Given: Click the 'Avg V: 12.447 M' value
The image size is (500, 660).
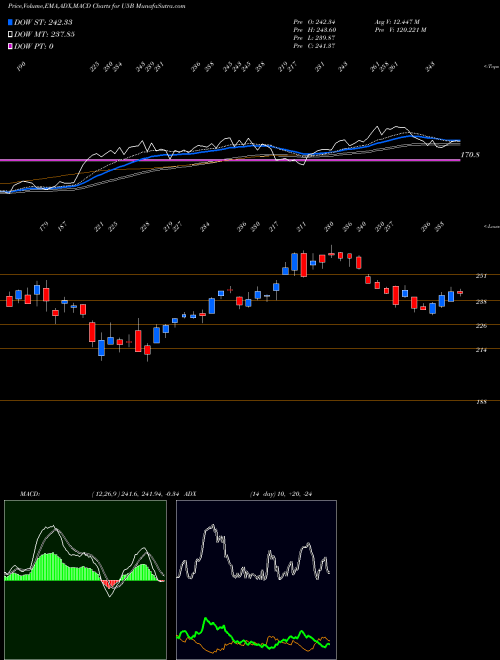Looking at the screenshot, I should tap(396, 22).
